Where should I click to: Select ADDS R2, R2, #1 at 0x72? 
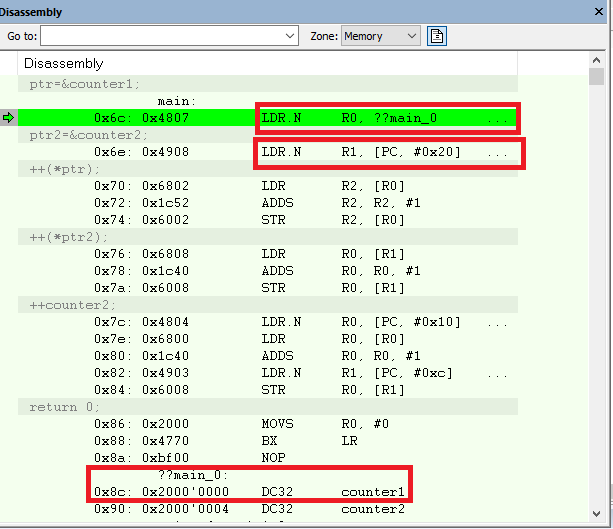[x=268, y=203]
